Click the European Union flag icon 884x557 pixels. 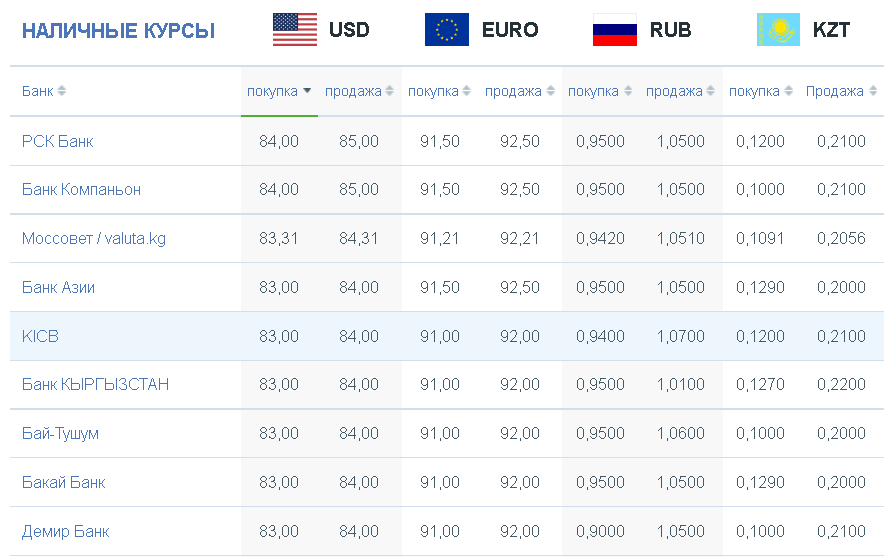[x=447, y=29]
